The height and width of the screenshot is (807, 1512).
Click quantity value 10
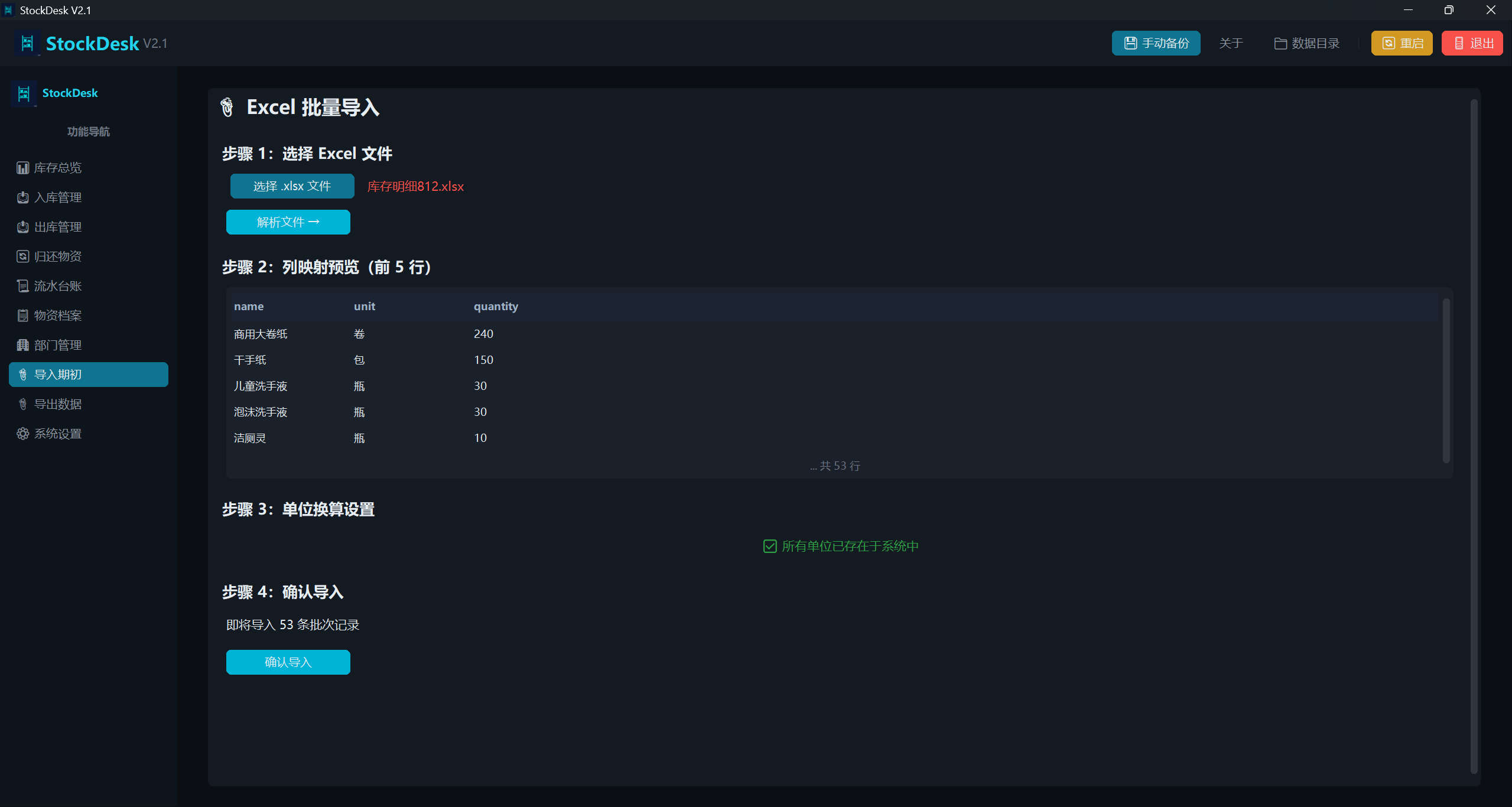point(480,438)
